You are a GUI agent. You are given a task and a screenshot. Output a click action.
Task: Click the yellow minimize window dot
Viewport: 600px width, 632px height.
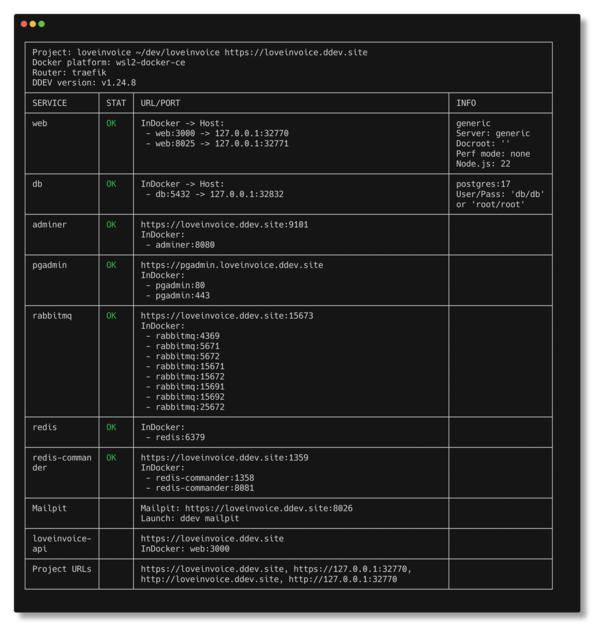coord(33,24)
